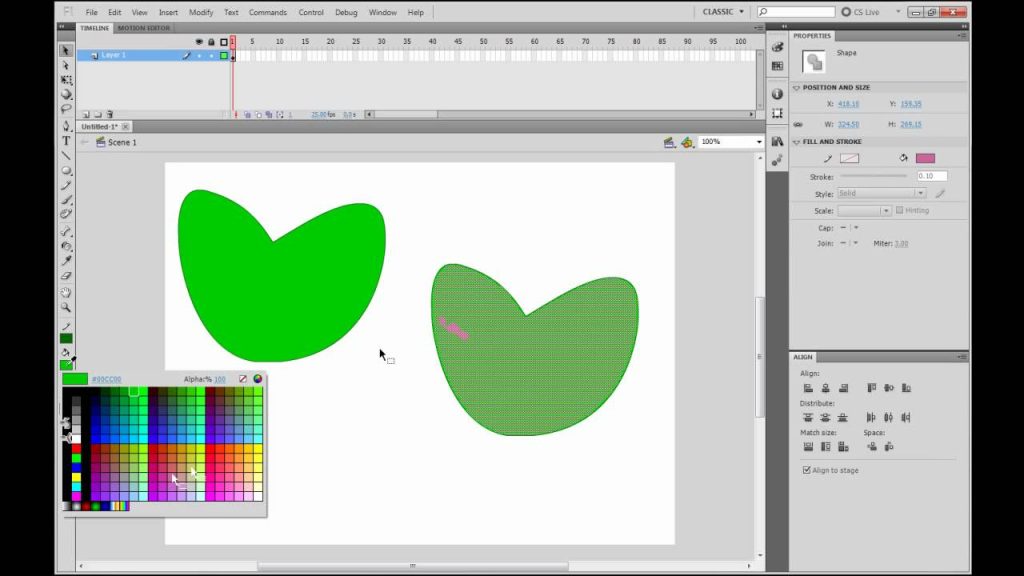
Task: Select the Zoom magnifier tool
Action: (66, 307)
